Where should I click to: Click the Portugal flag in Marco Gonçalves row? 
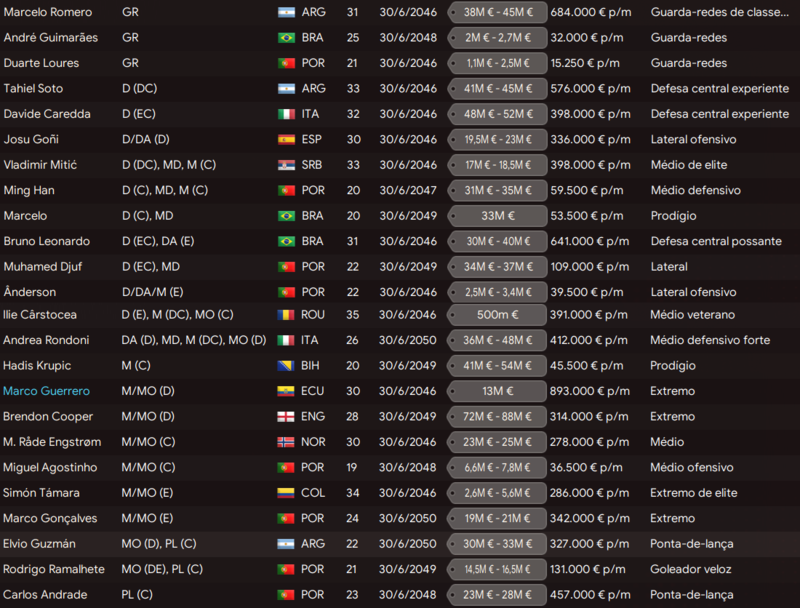(286, 519)
